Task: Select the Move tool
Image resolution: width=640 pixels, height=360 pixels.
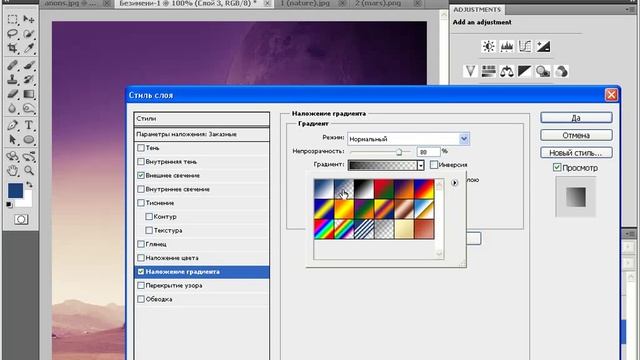Action: click(x=29, y=19)
